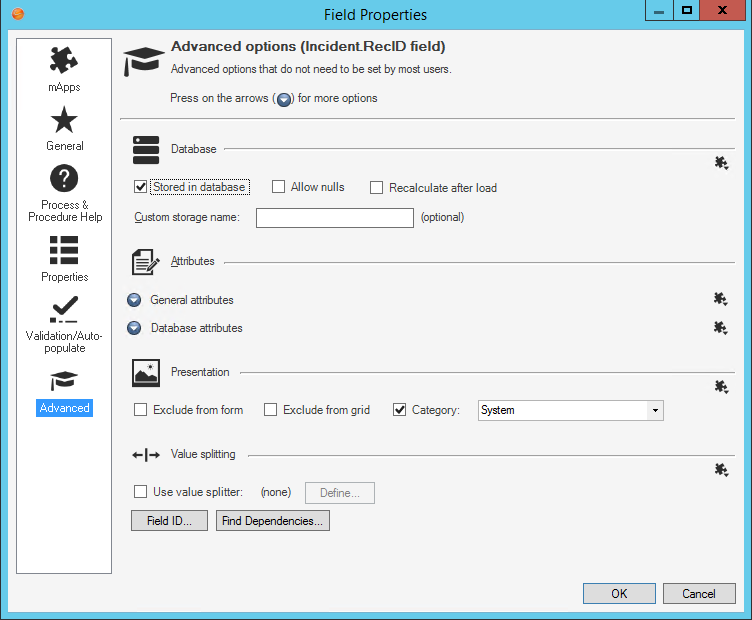Click the Custom storage name input field
The height and width of the screenshot is (620, 752).
(335, 218)
